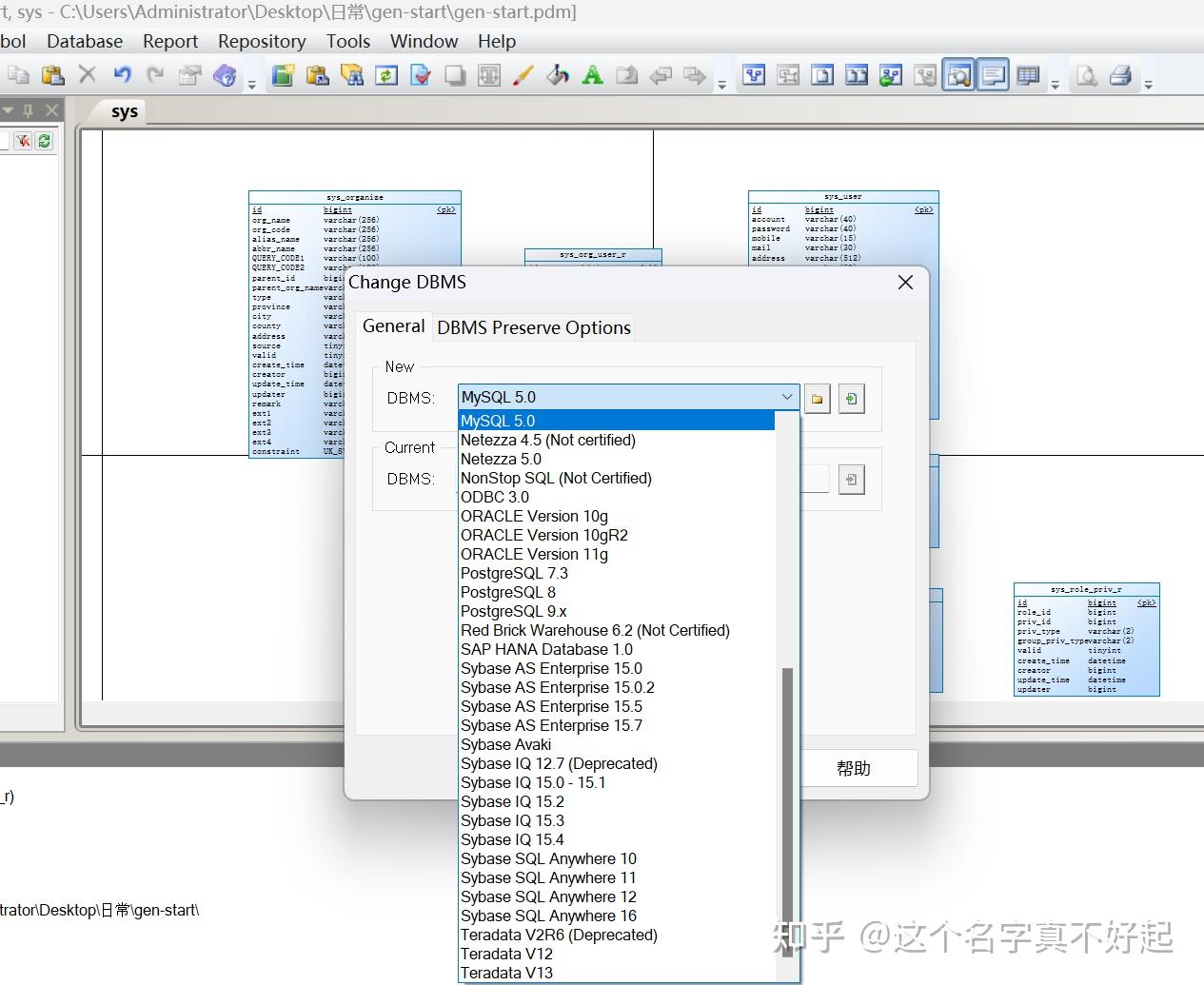
Task: Expand toolbar overflow chevron after forward arrow
Action: click(x=722, y=84)
